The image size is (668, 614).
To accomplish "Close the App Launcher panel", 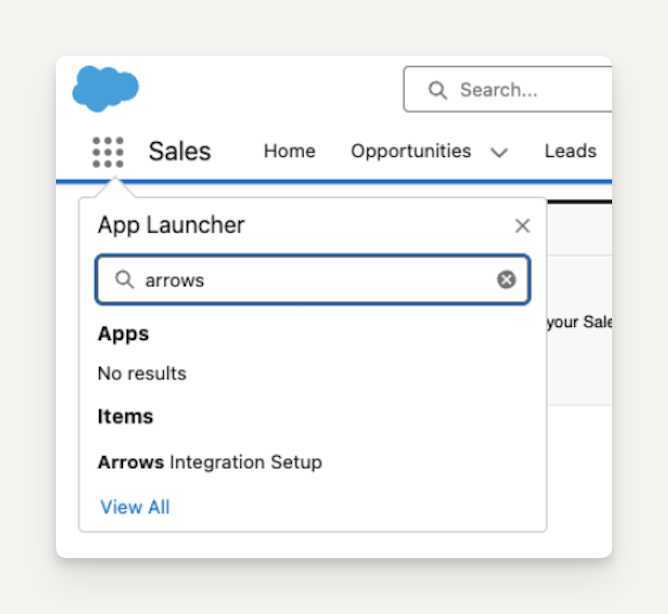I will pos(522,226).
